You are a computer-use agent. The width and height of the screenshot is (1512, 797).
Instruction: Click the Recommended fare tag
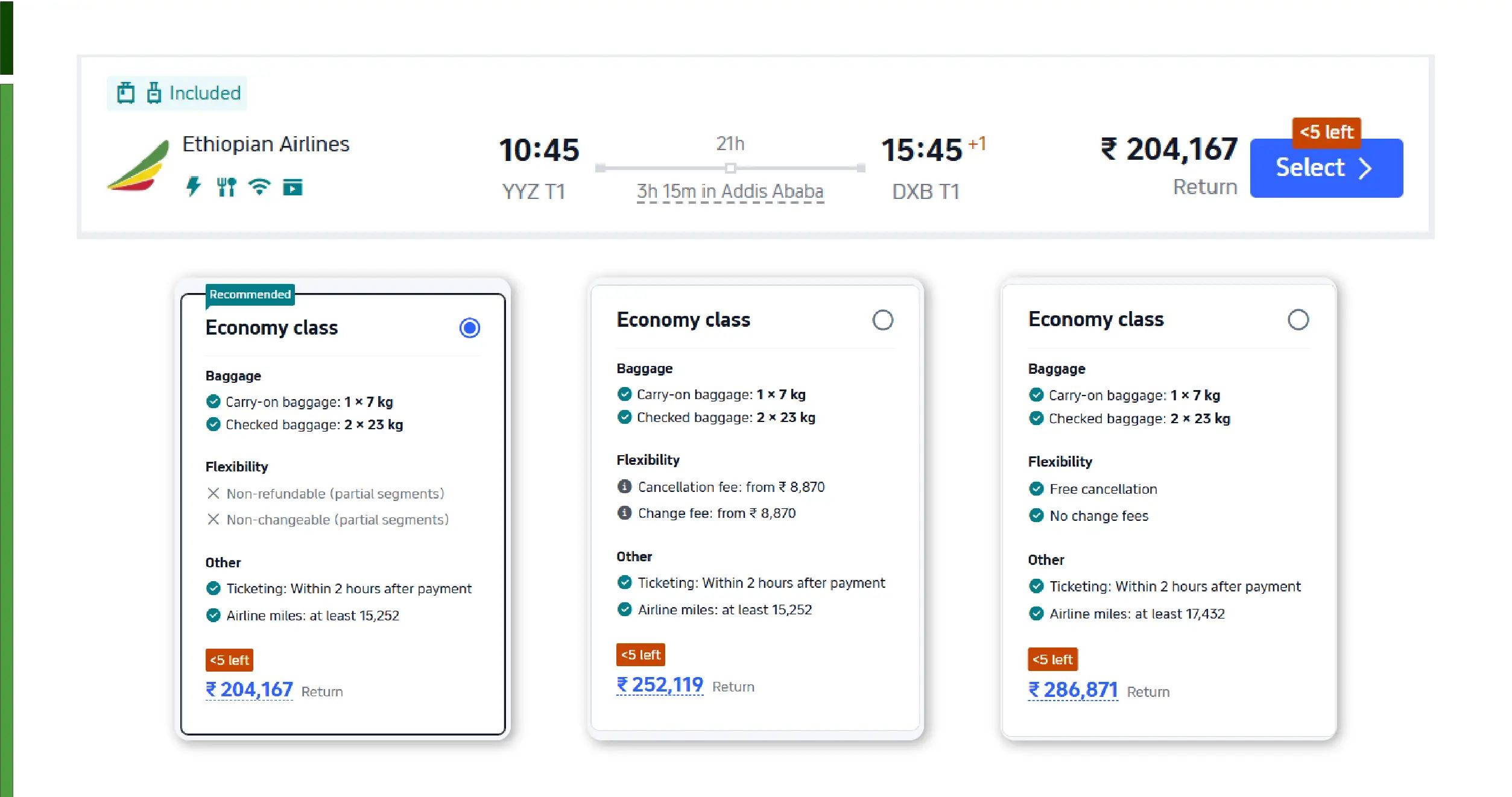coord(250,295)
